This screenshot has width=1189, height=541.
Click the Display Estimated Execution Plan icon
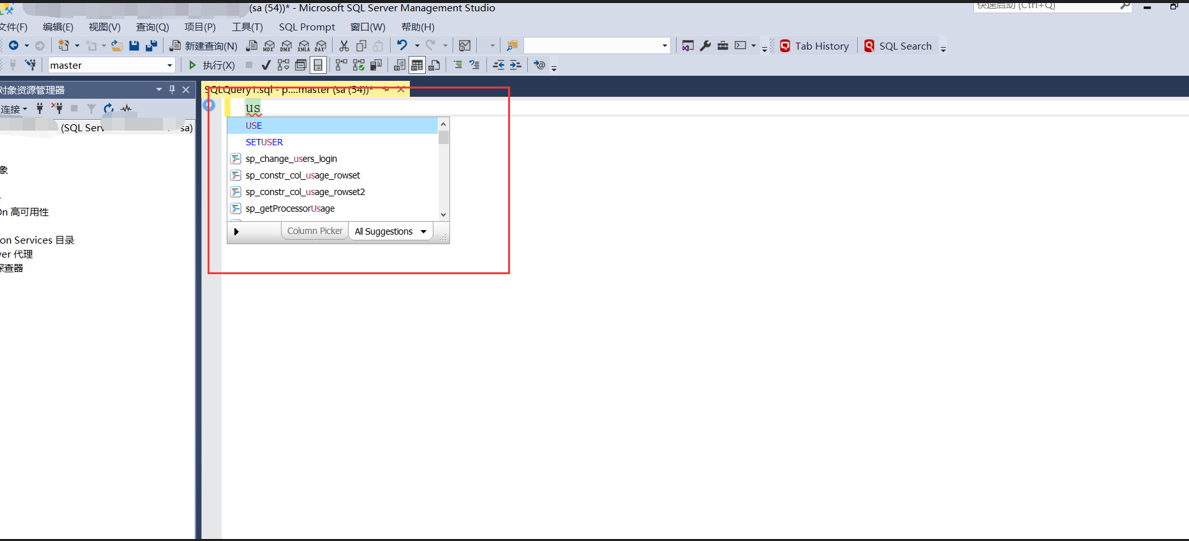(x=284, y=65)
